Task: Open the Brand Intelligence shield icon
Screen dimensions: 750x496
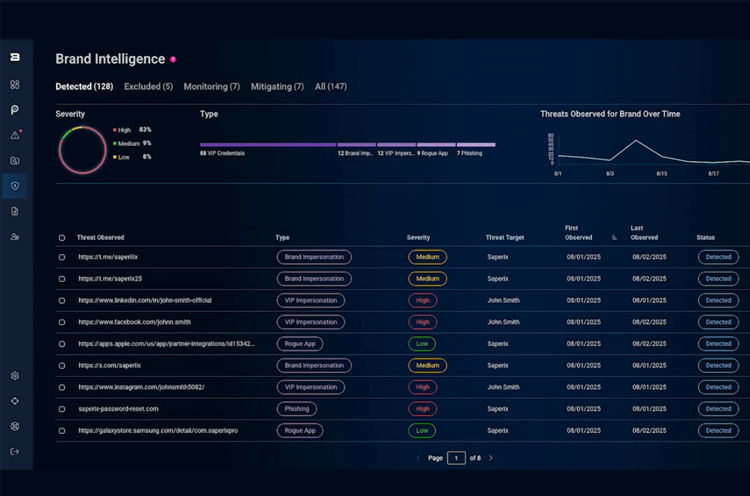Action: click(15, 186)
